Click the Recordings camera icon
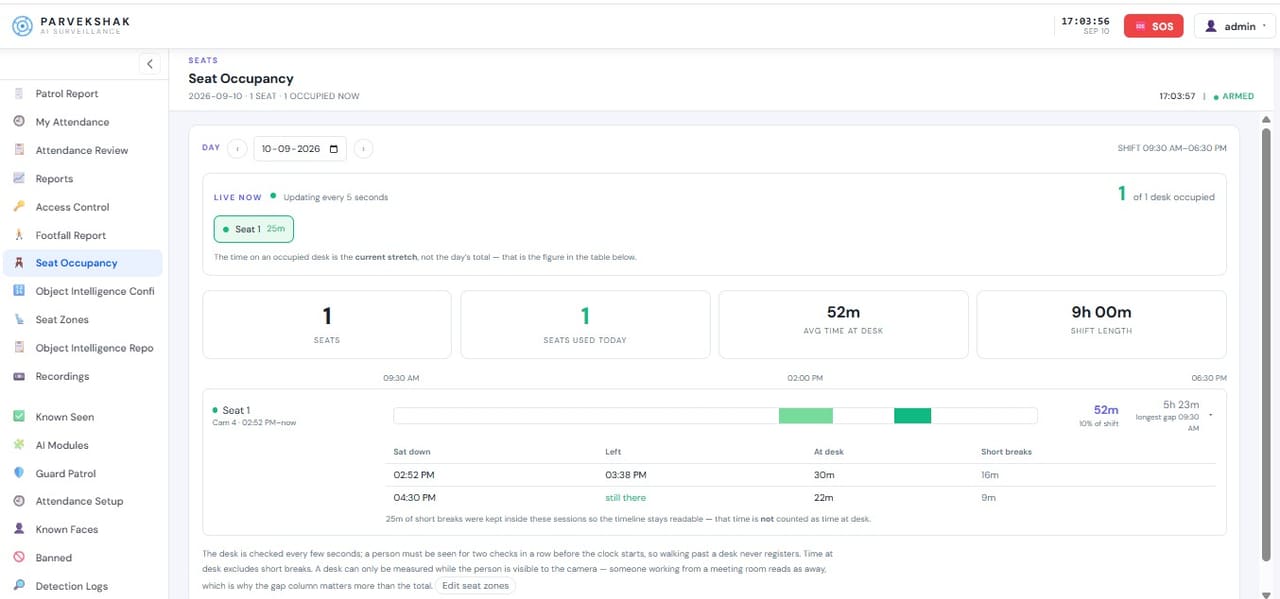The height and width of the screenshot is (599, 1280). [19, 376]
